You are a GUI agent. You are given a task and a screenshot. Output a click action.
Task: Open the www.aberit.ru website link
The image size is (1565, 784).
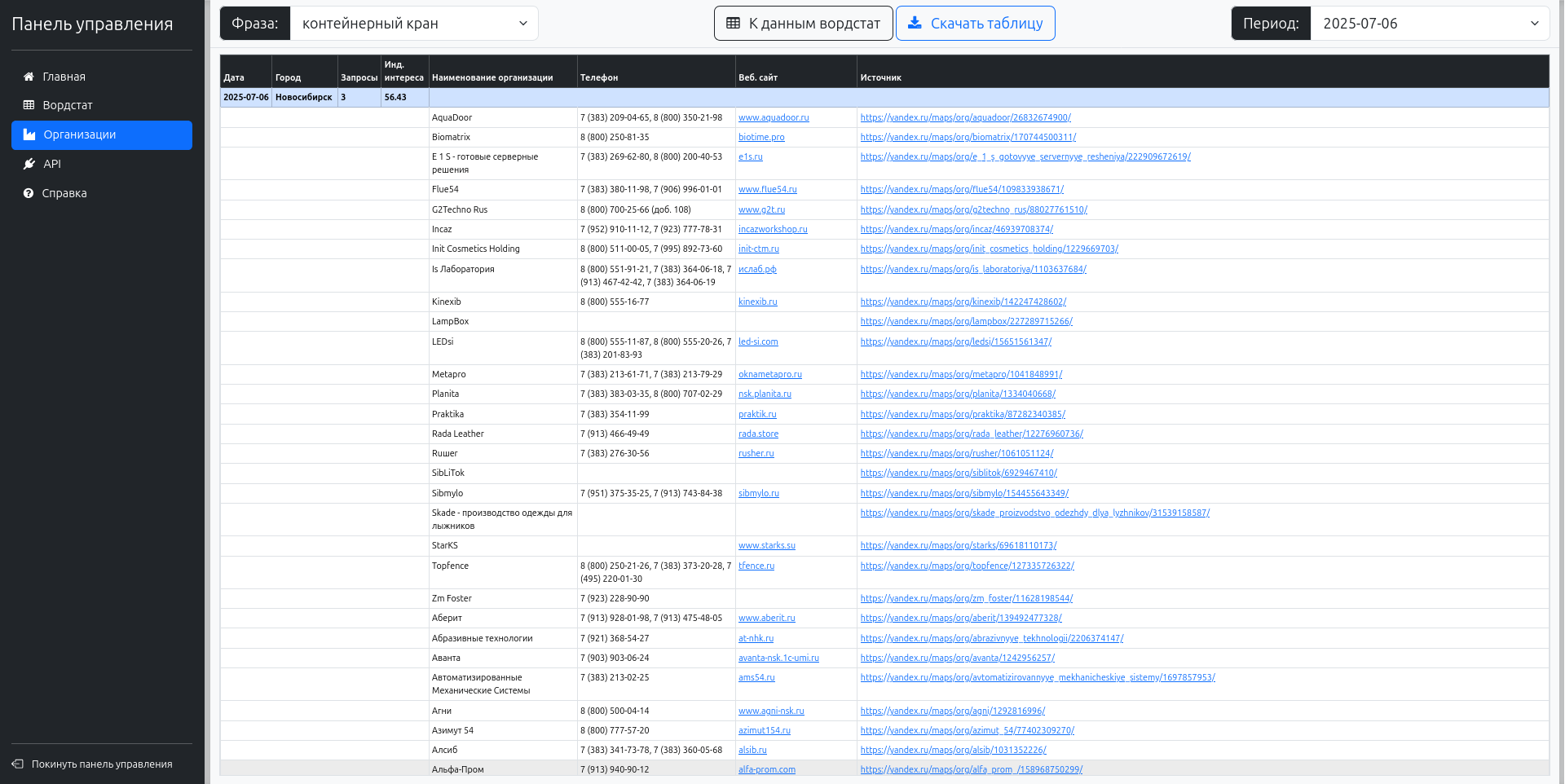coord(767,618)
